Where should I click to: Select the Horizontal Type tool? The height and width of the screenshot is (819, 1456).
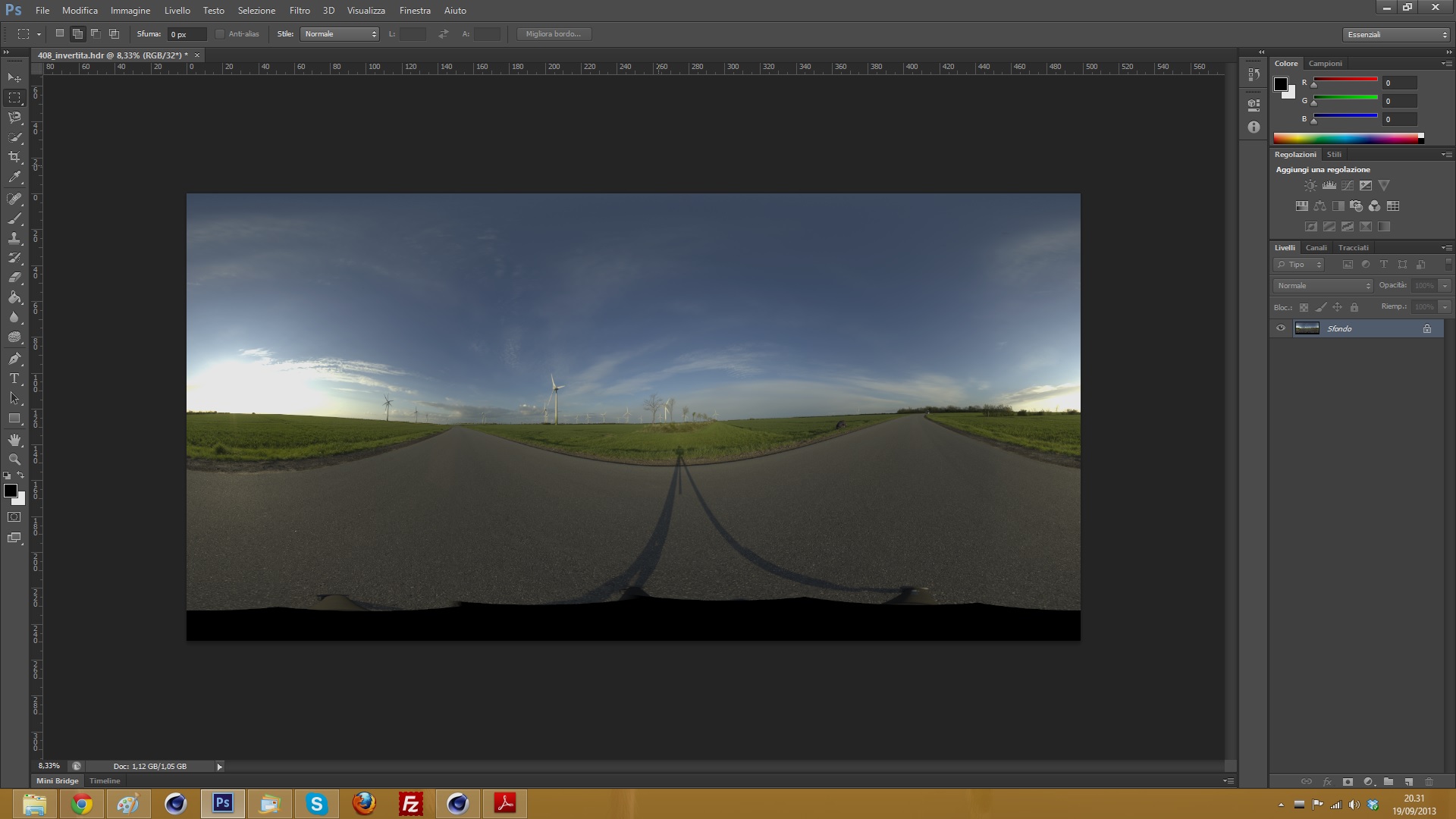click(14, 378)
